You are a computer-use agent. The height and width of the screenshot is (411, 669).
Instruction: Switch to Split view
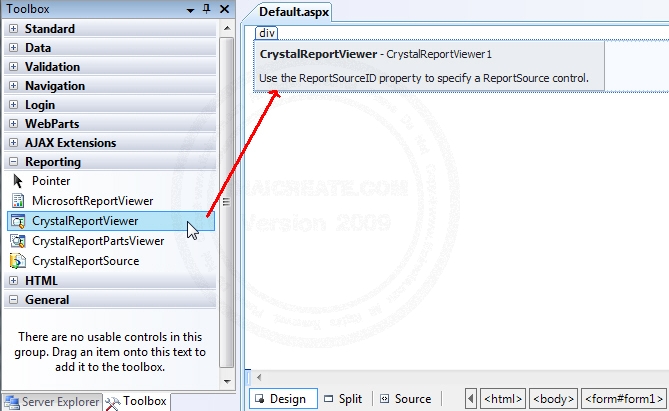pyautogui.click(x=343, y=399)
